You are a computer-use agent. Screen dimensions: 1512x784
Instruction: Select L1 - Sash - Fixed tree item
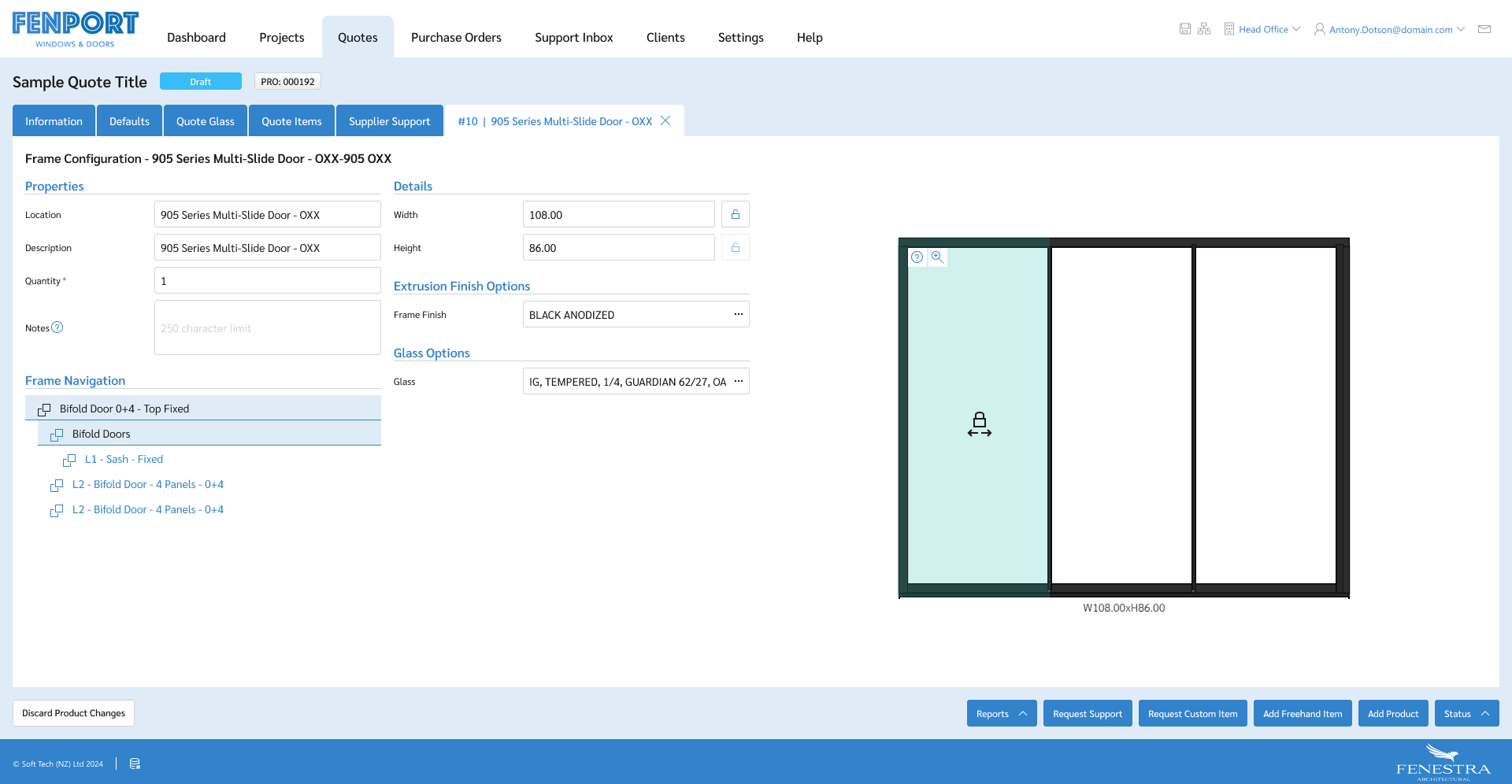pos(124,459)
